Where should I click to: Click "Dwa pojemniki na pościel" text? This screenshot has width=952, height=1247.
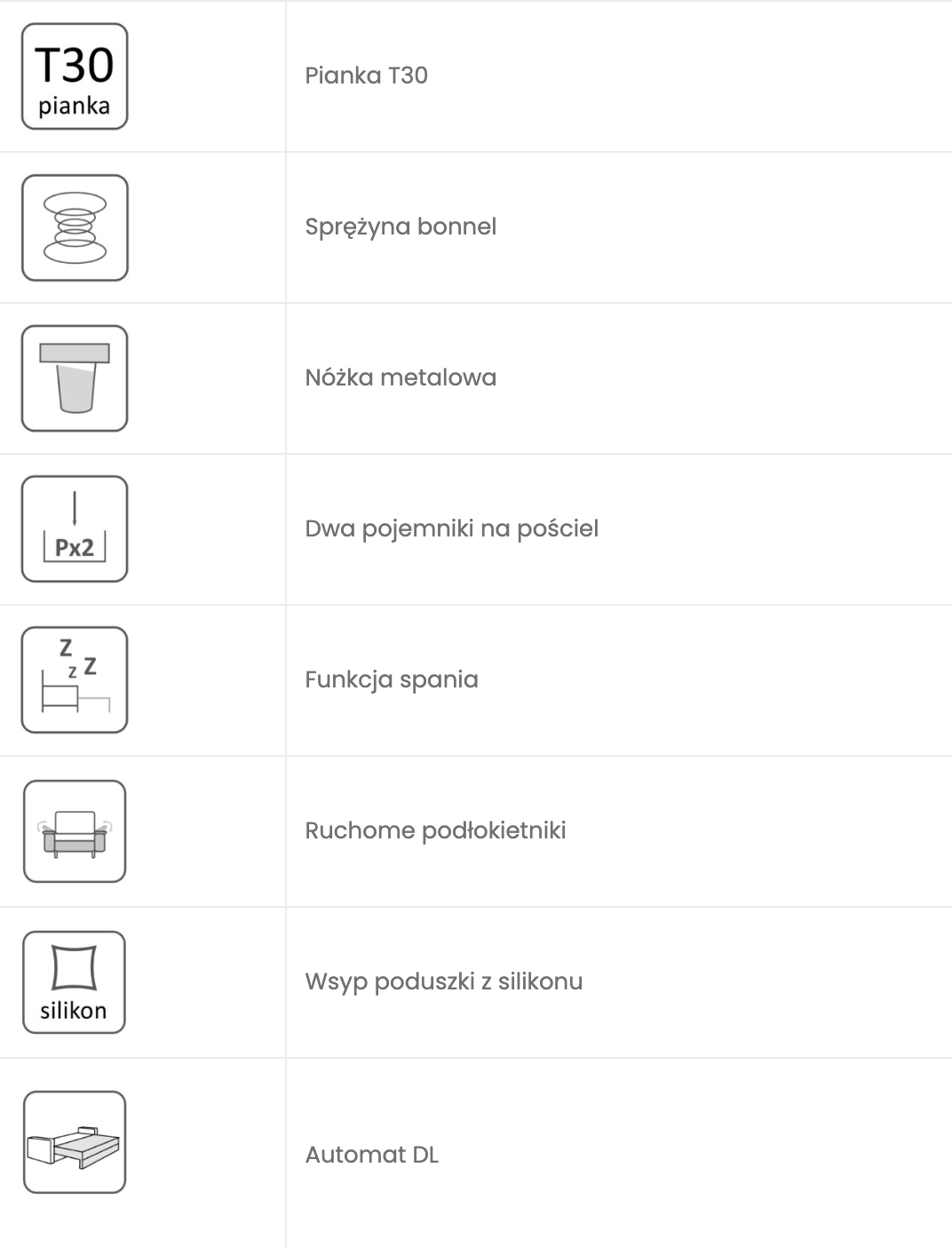(x=451, y=528)
